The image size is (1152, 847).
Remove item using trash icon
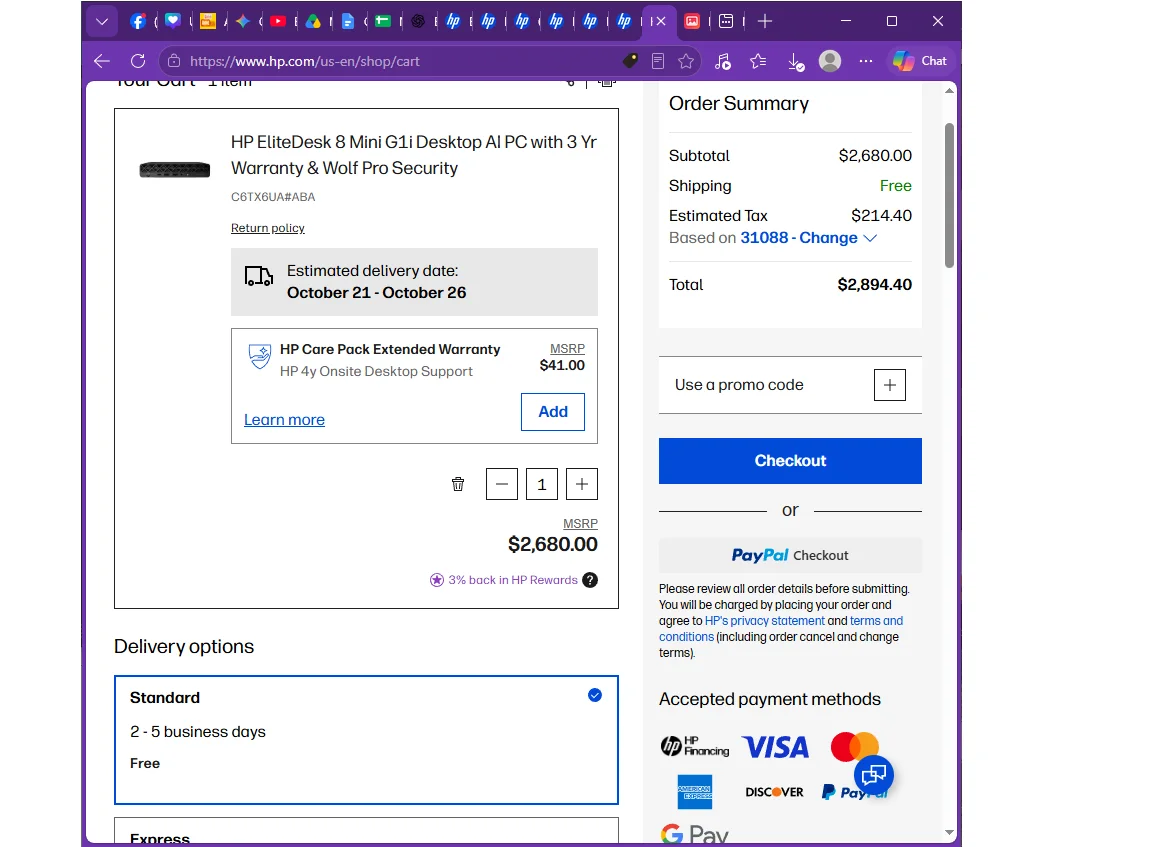(458, 484)
